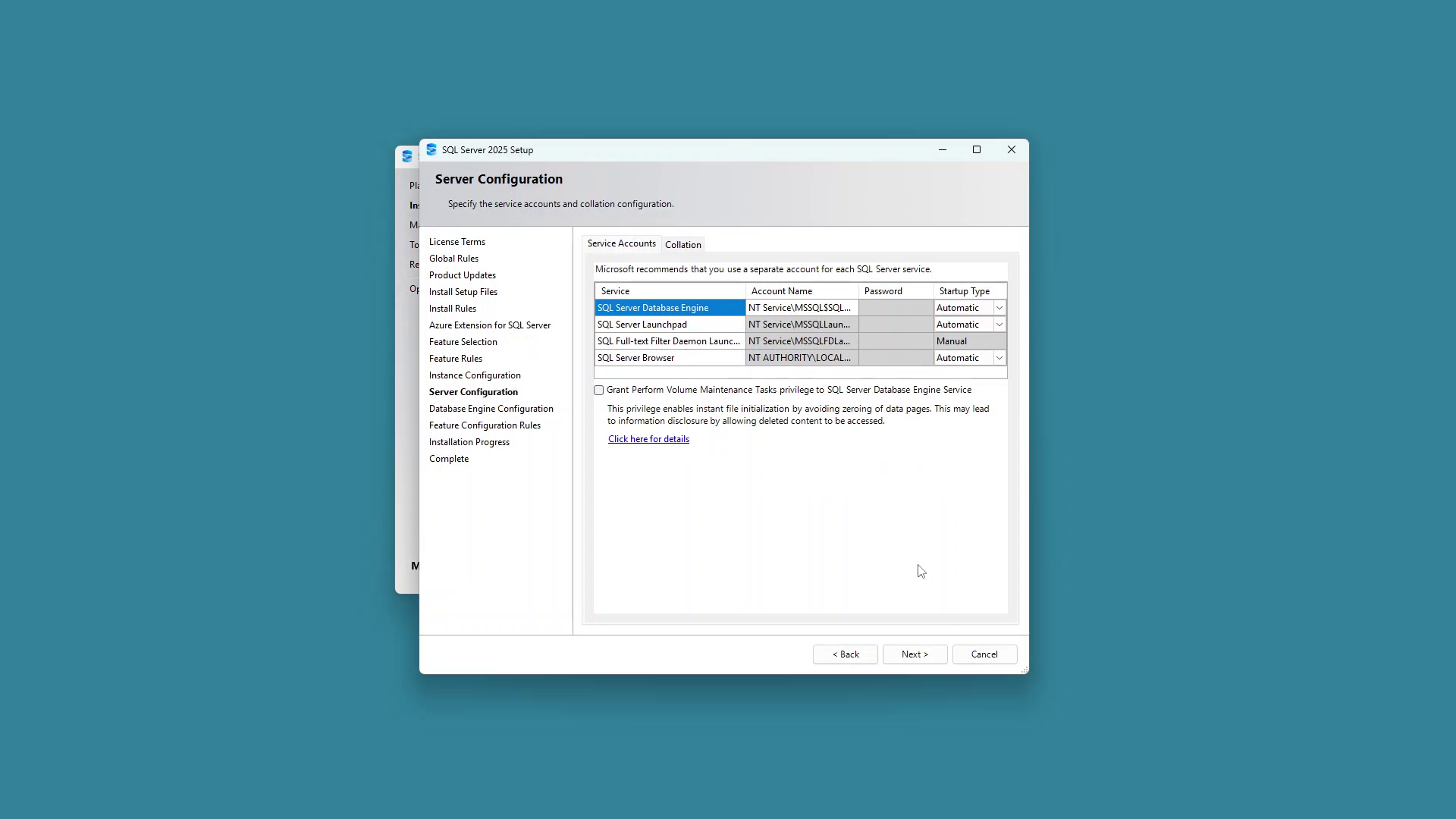Select Instance Configuration step
Image resolution: width=1456 pixels, height=819 pixels.
[475, 375]
